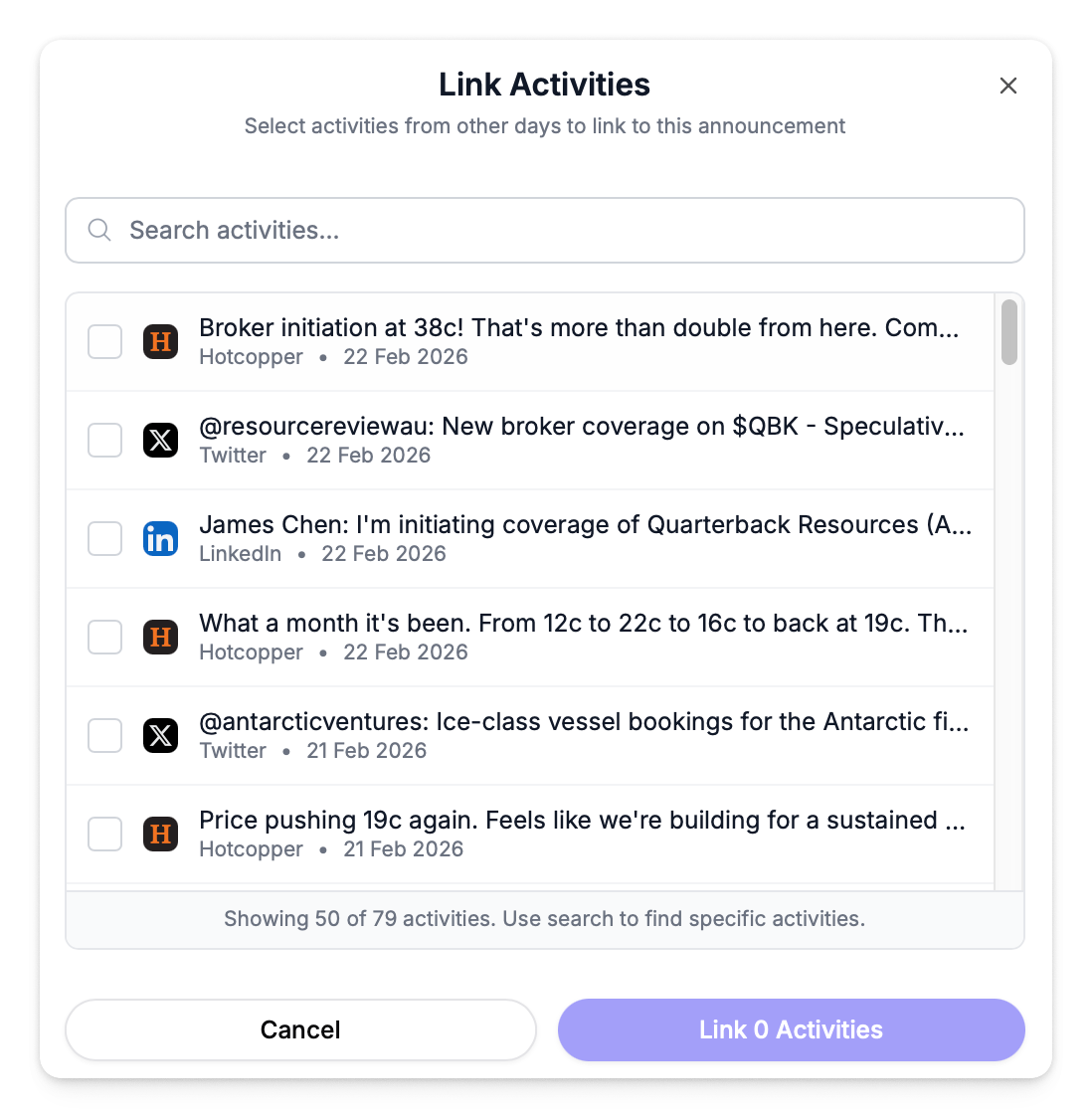Check the @antarcticventures tweet checkbox
This screenshot has width=1092, height=1118.
(x=105, y=735)
